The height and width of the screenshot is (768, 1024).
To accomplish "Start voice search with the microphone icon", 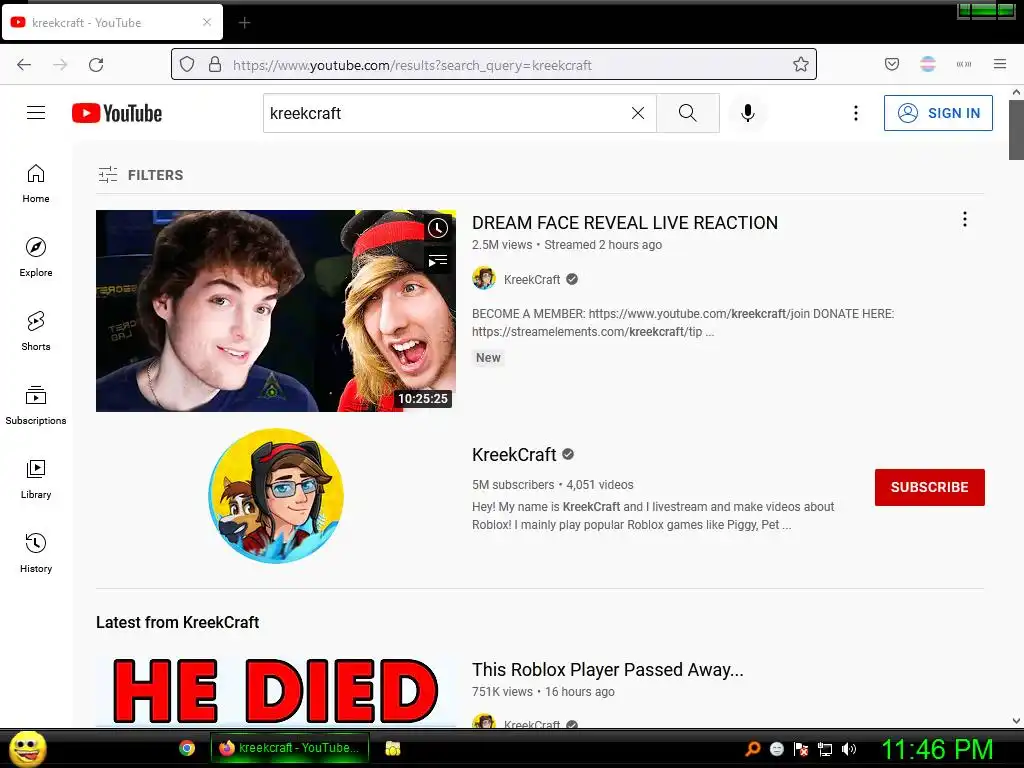I will pyautogui.click(x=748, y=113).
